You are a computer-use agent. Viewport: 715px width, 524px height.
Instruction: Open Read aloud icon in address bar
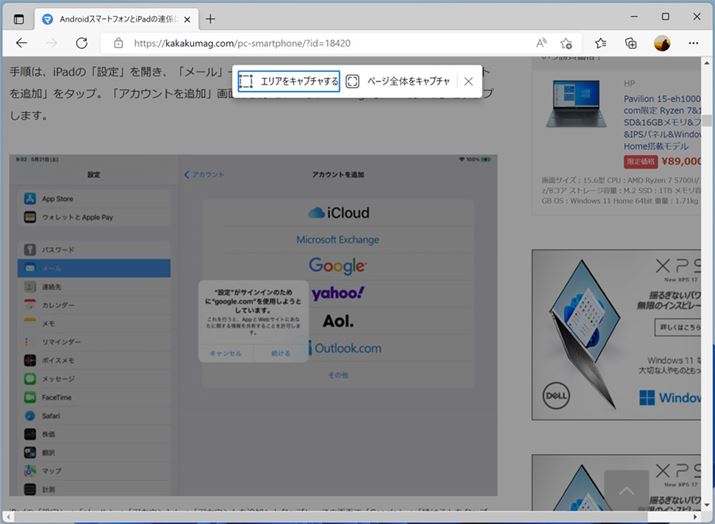tap(541, 43)
